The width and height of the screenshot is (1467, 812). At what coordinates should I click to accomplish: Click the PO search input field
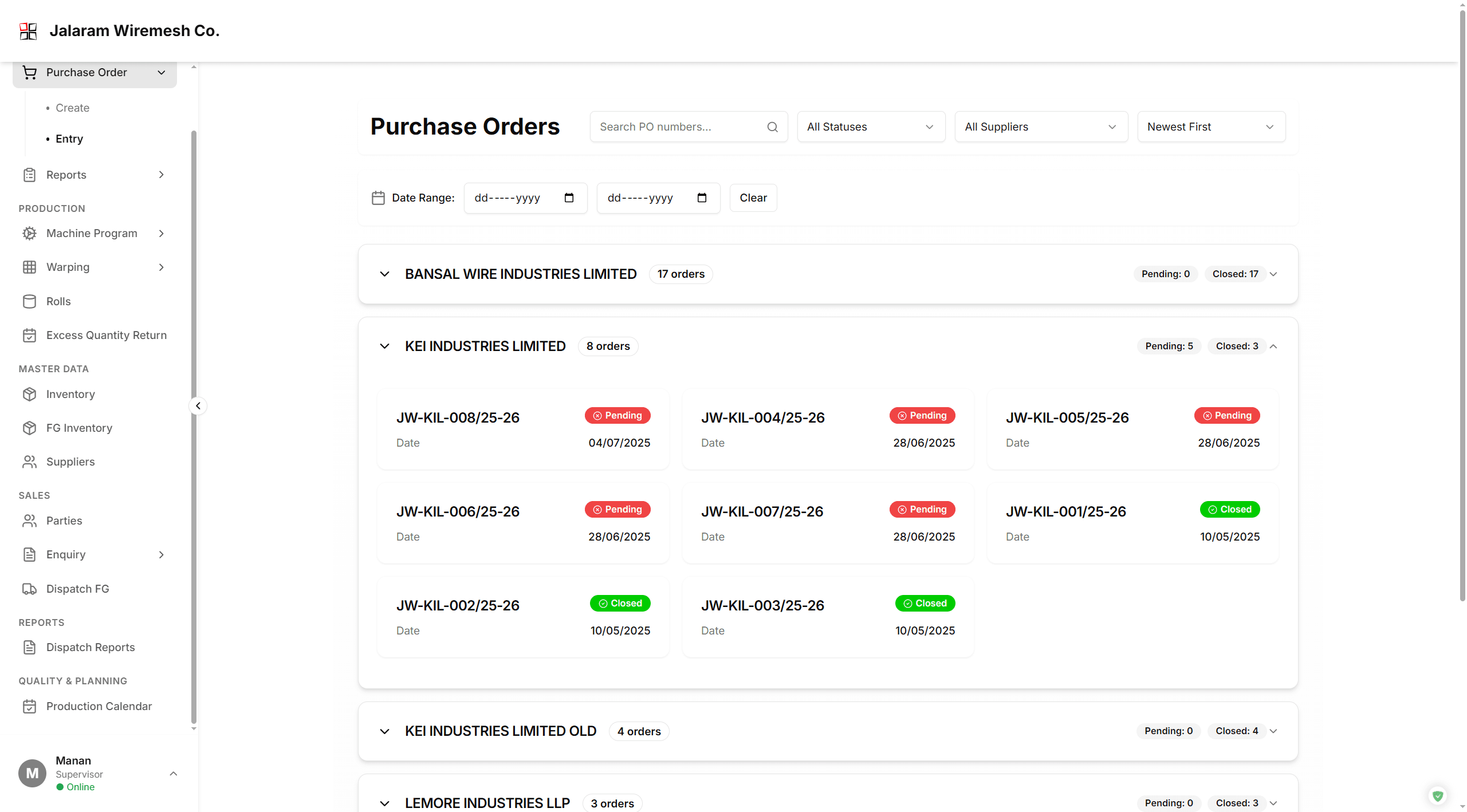click(676, 127)
